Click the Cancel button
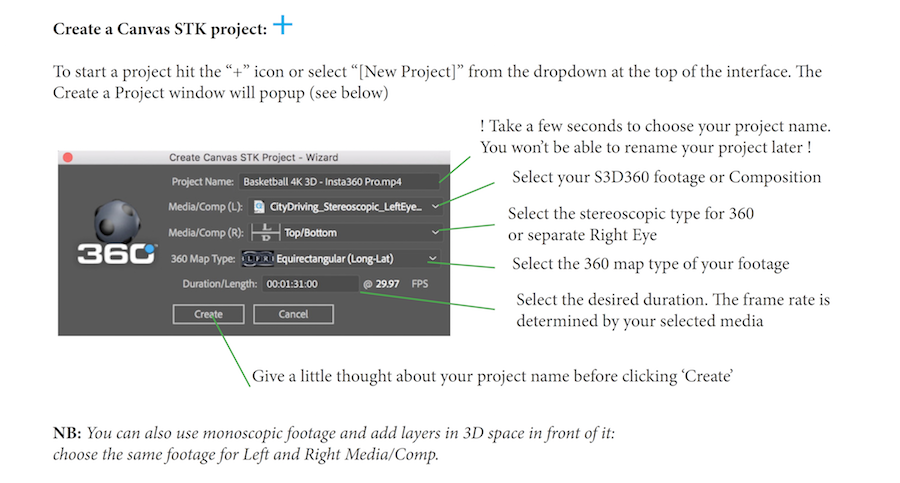The image size is (900, 483). coord(293,314)
